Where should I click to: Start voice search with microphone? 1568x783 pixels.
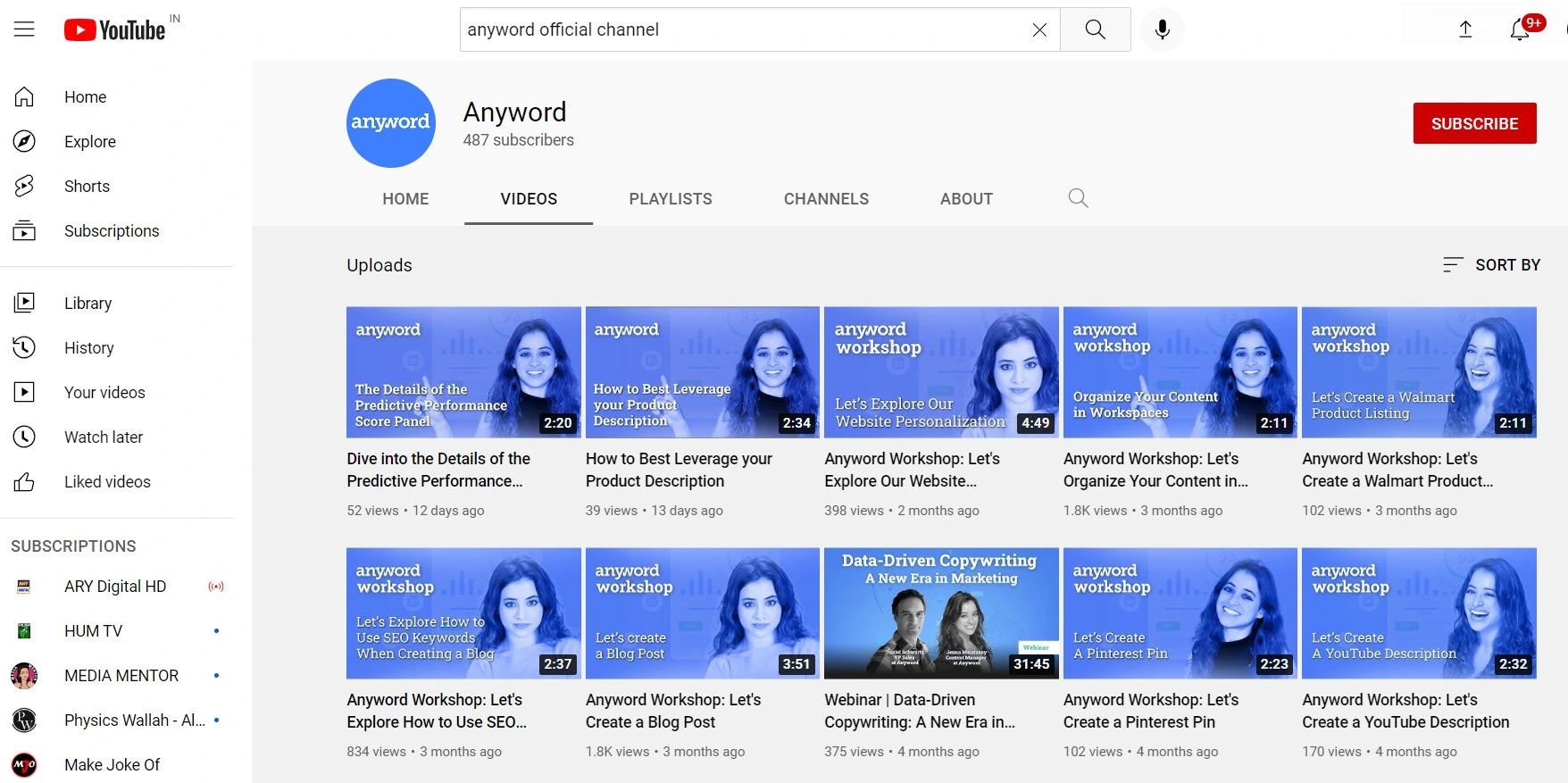1162,29
